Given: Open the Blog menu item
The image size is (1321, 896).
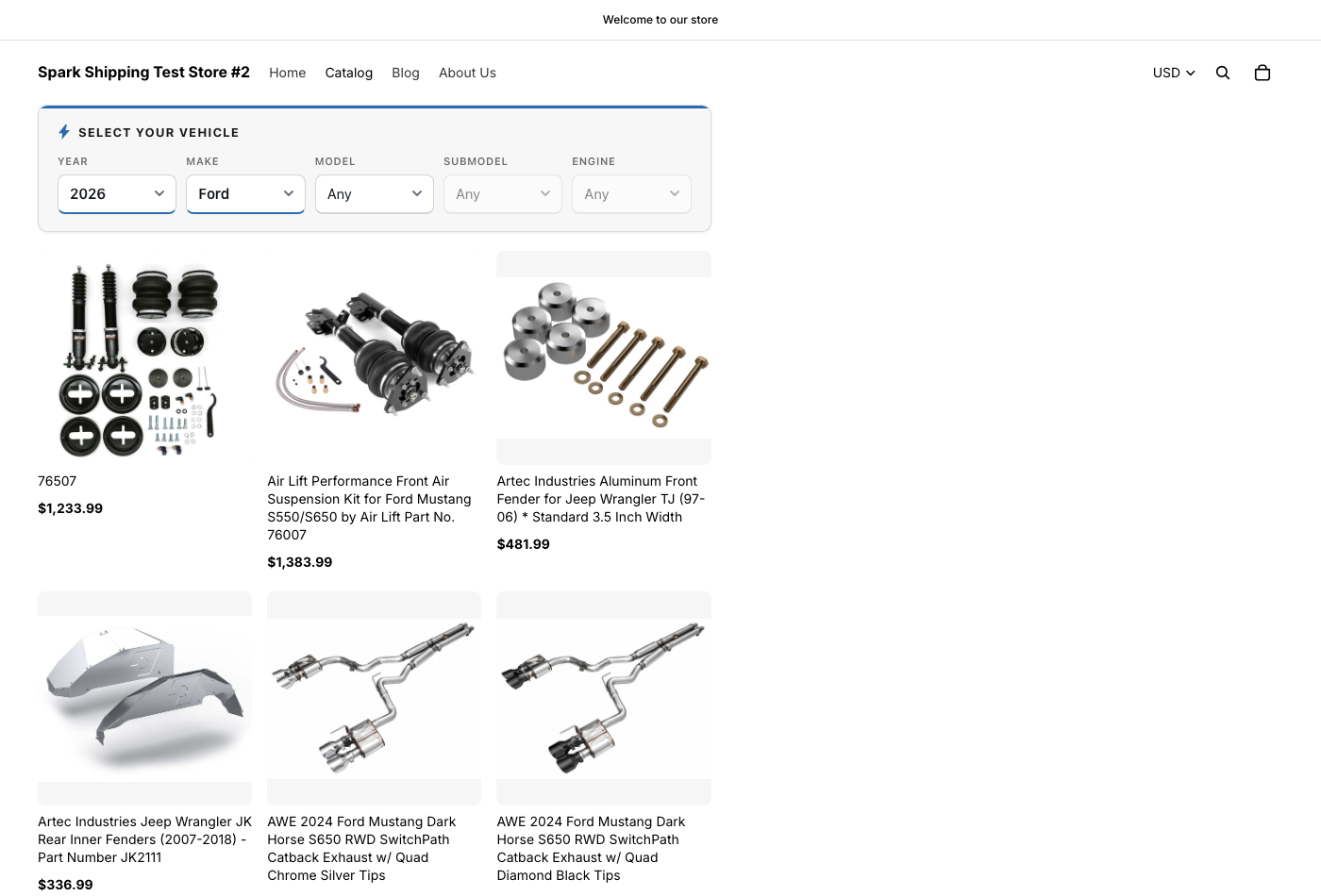Looking at the screenshot, I should [x=406, y=73].
